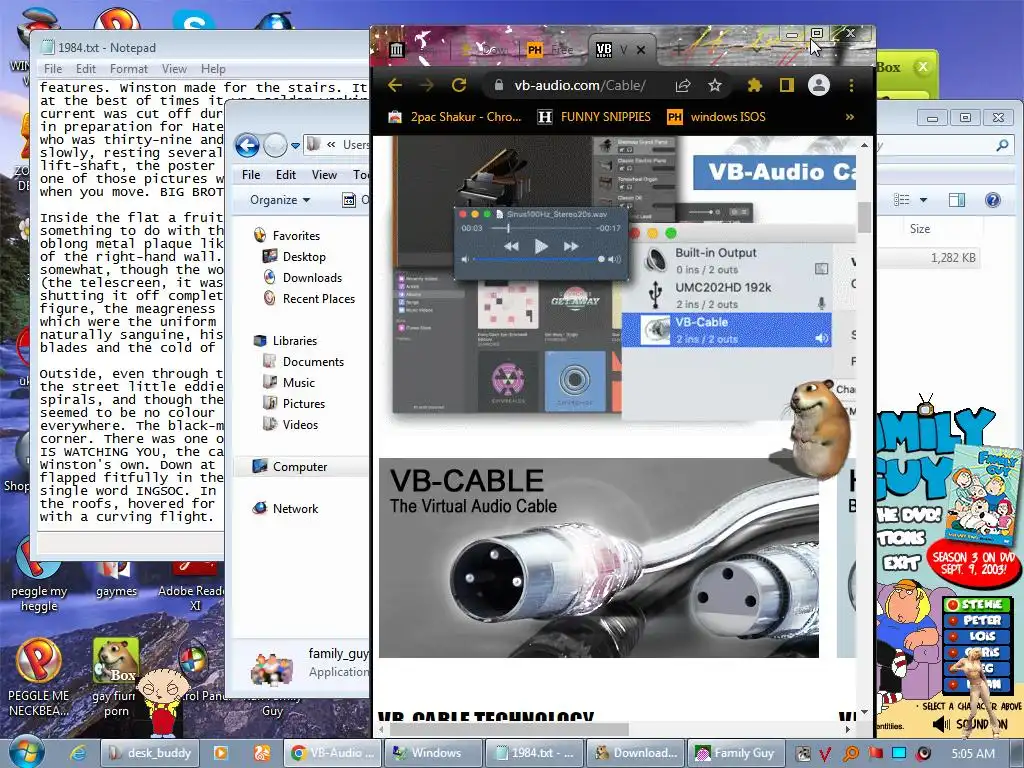
Task: Open Downloads in the navigation pane
Action: pyautogui.click(x=312, y=278)
